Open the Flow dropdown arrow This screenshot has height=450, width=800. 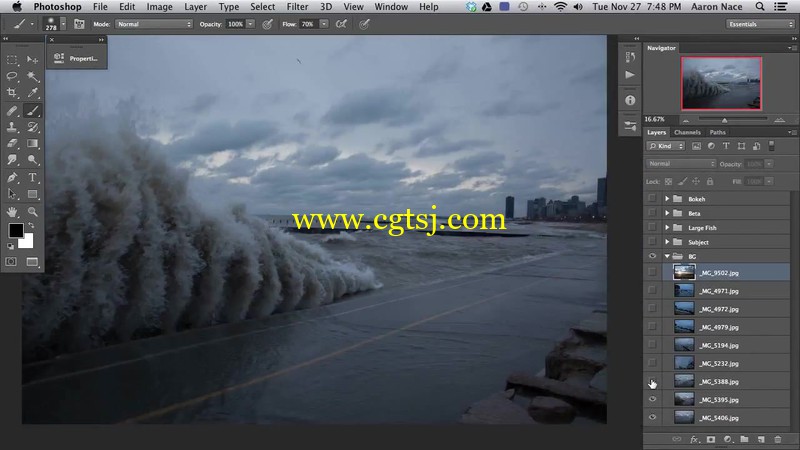pyautogui.click(x=324, y=24)
